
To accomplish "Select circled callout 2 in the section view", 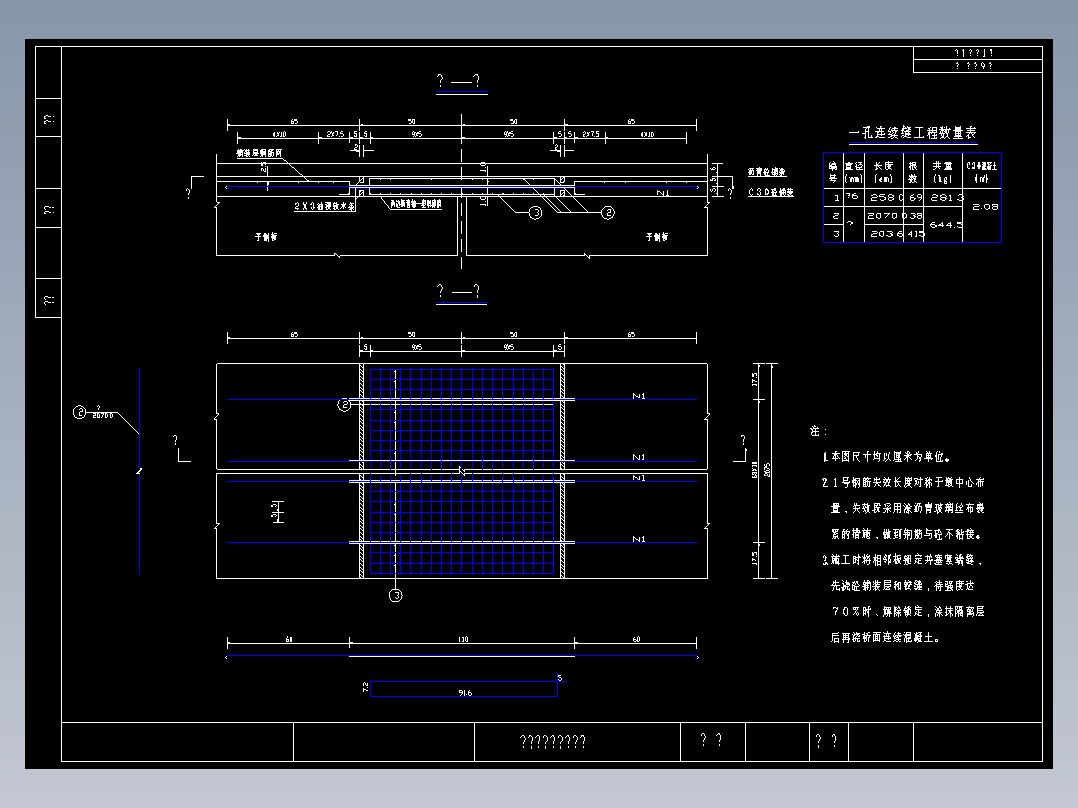I will pyautogui.click(x=608, y=213).
